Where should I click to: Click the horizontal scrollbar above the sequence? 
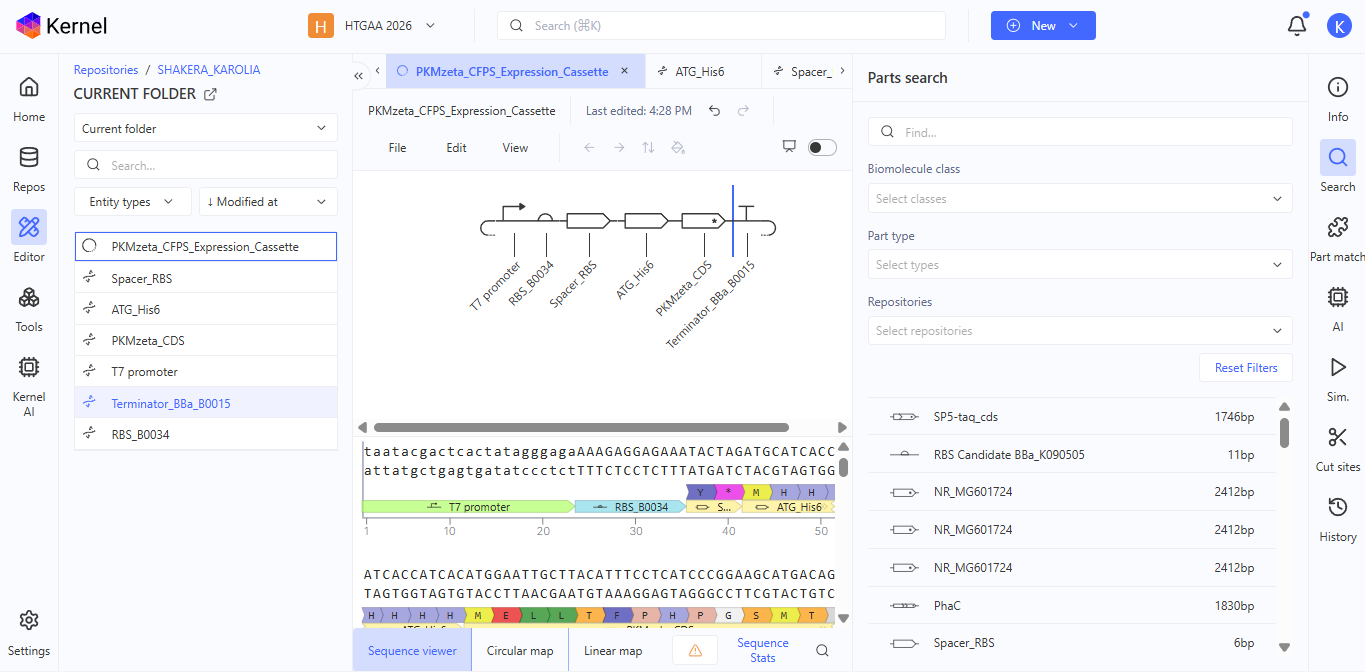(x=581, y=427)
